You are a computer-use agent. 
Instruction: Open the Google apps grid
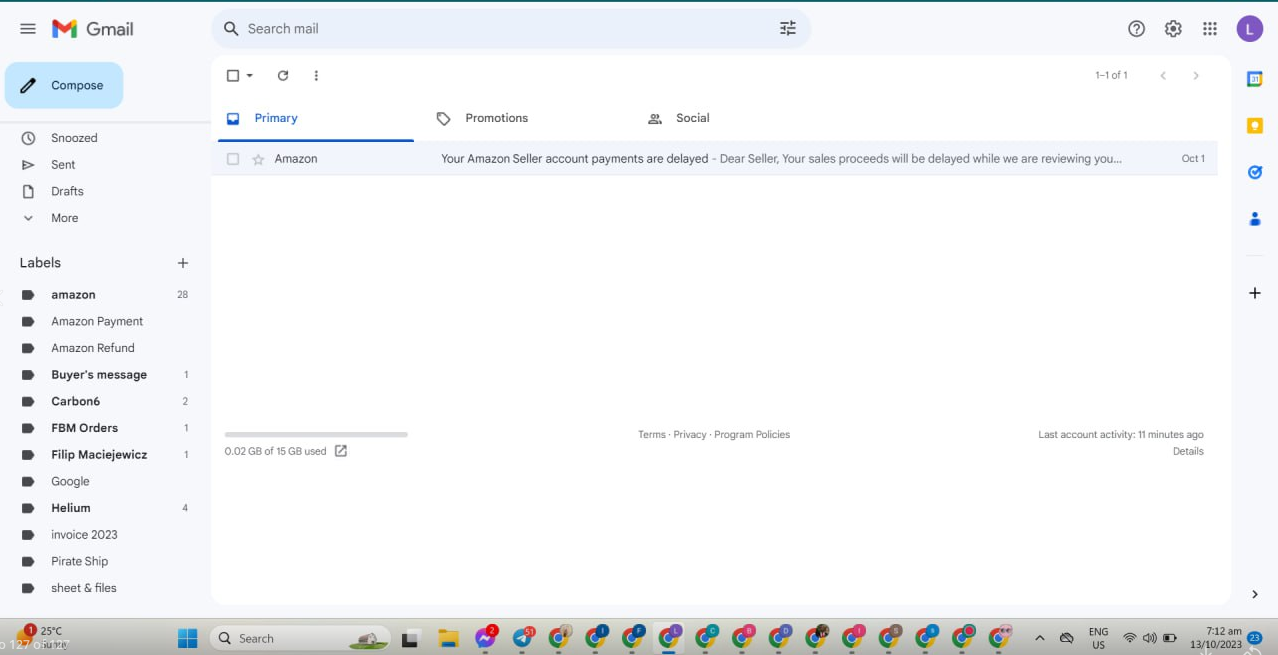tap(1210, 29)
